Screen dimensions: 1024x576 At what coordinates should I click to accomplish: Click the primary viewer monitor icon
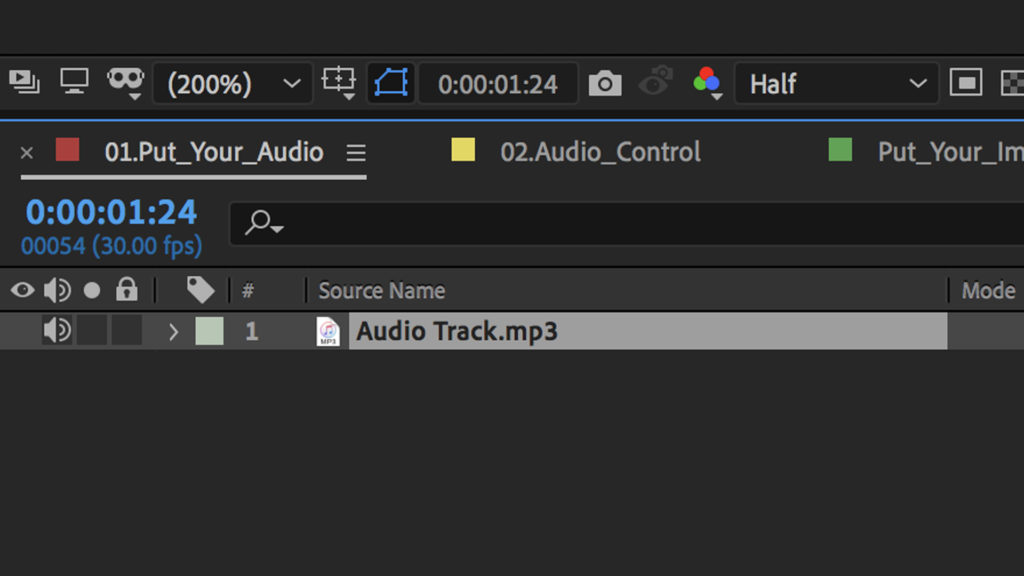(74, 82)
